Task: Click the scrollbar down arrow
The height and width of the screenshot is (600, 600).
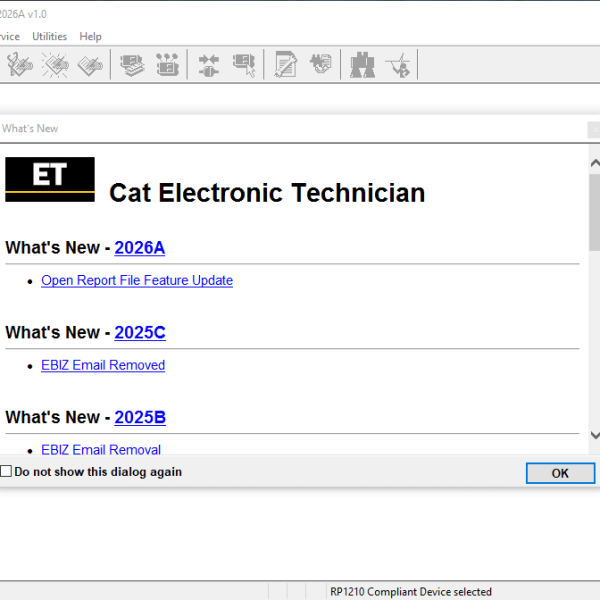Action: [x=595, y=435]
